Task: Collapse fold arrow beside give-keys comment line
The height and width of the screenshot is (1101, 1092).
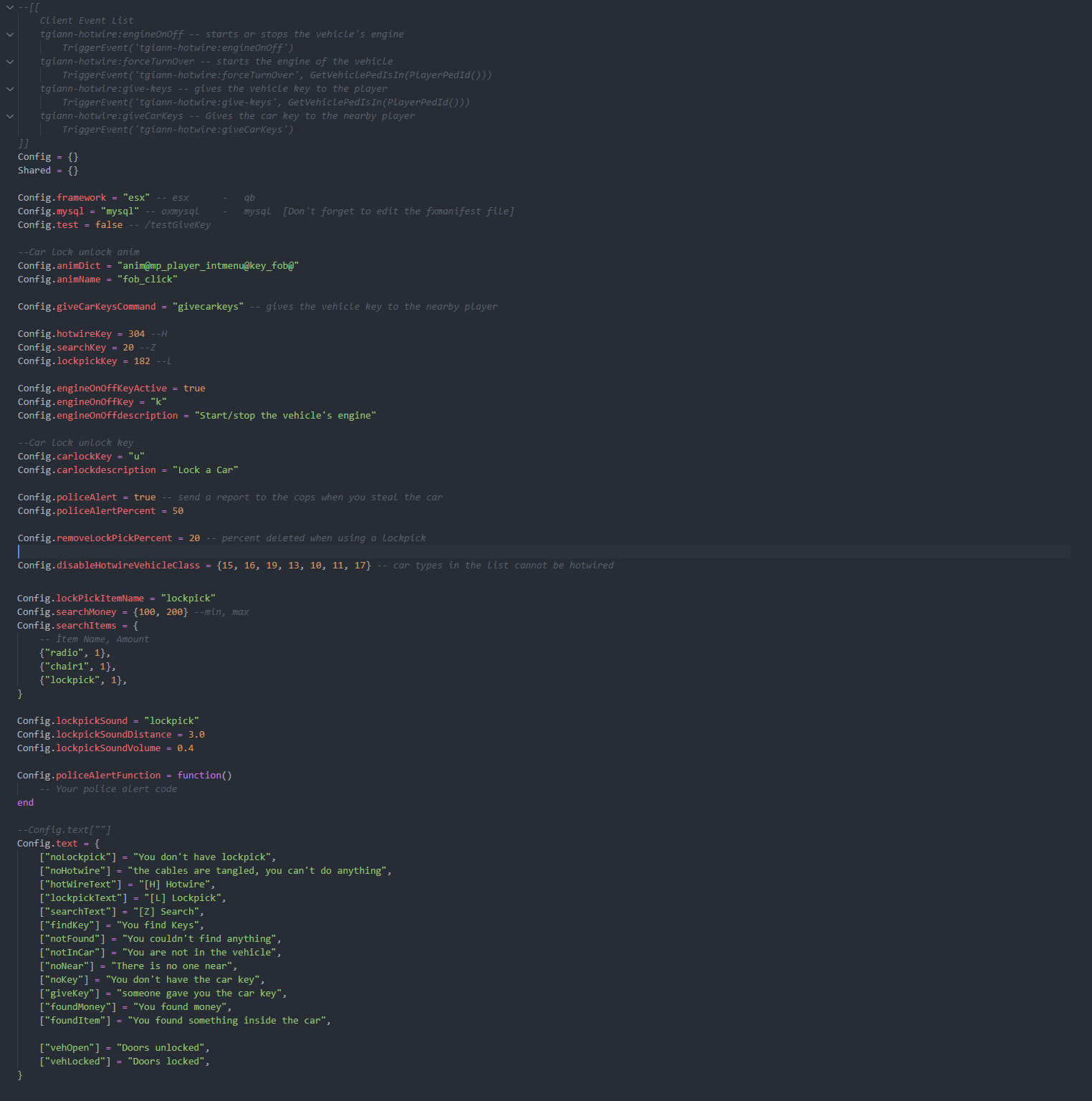Action: (10, 89)
